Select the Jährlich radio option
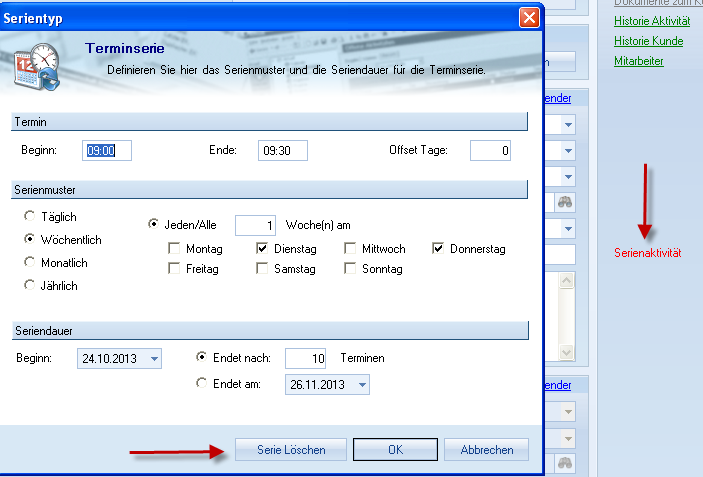Viewport: 703px width, 477px height. click(30, 286)
